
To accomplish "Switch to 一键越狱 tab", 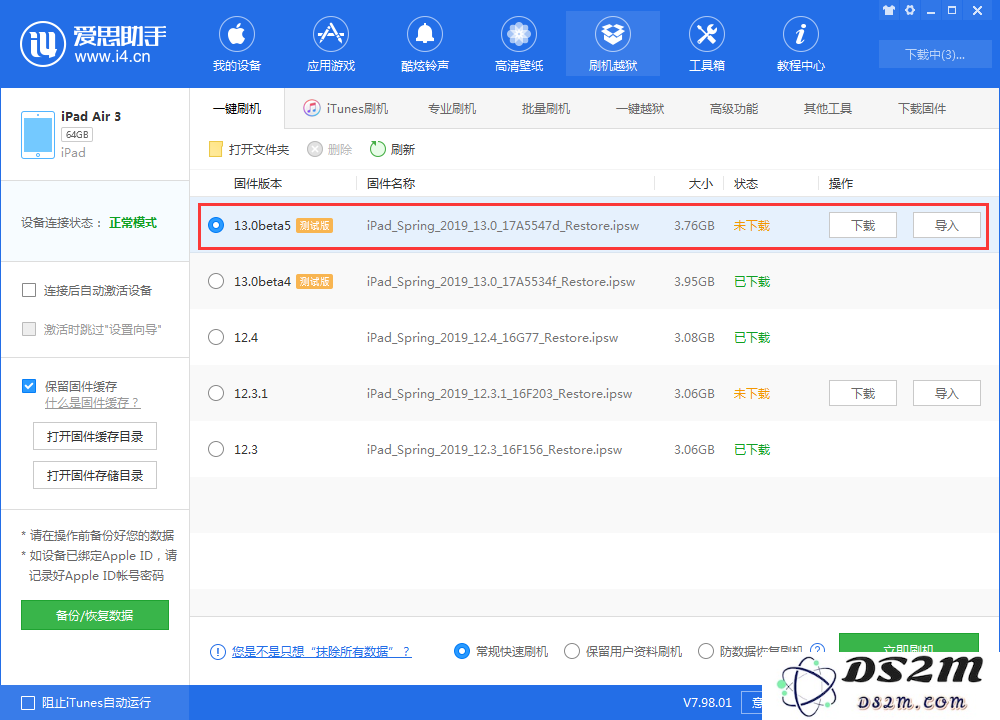I will pos(640,109).
